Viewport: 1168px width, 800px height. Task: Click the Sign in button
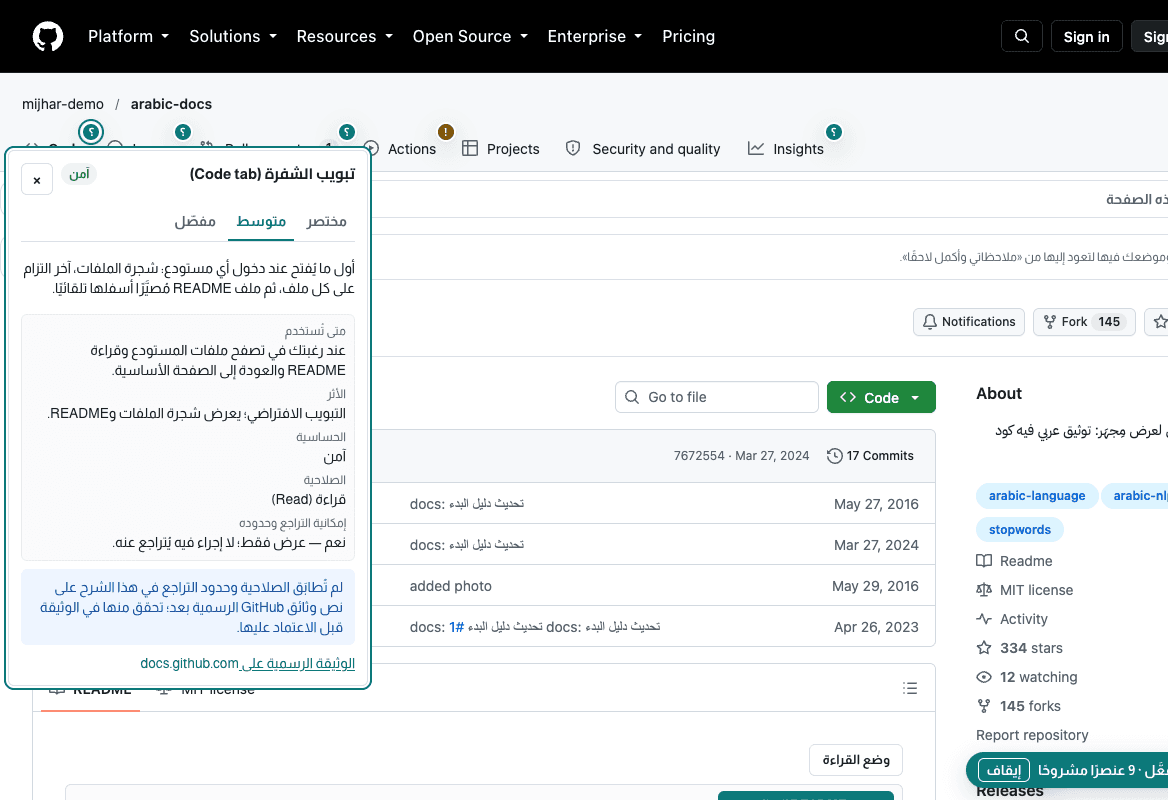(1086, 36)
